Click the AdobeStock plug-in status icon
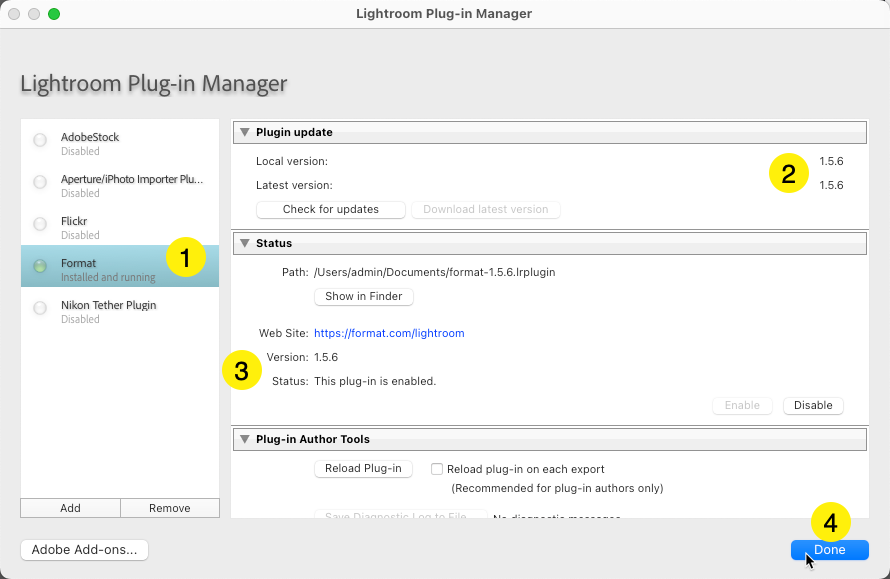This screenshot has width=890, height=579. point(40,141)
